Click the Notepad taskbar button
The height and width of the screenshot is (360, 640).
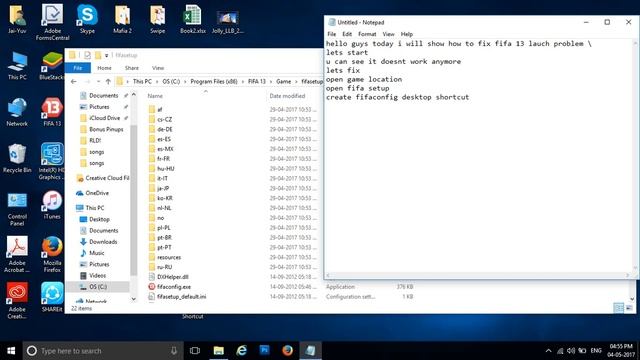tap(310, 351)
